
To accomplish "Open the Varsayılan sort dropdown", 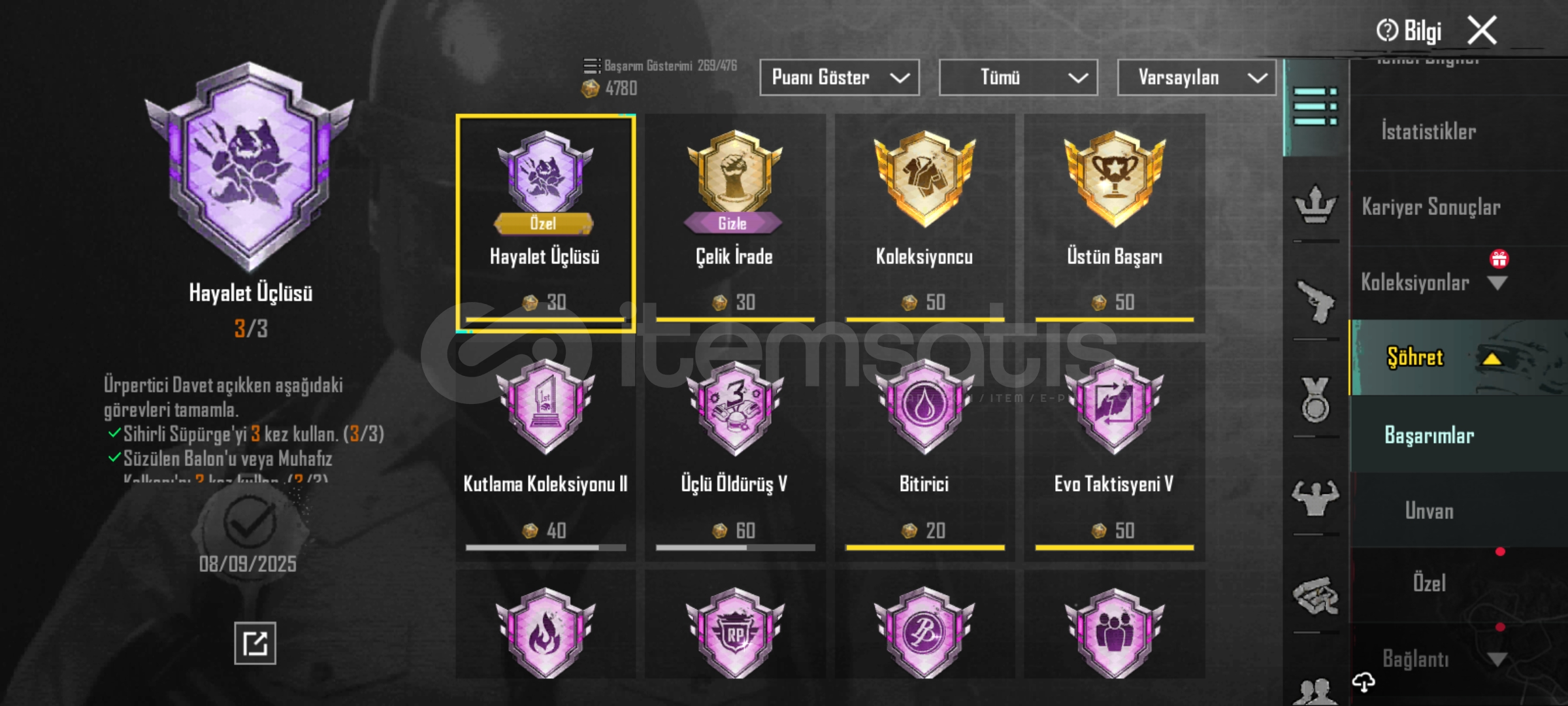I will [1197, 78].
